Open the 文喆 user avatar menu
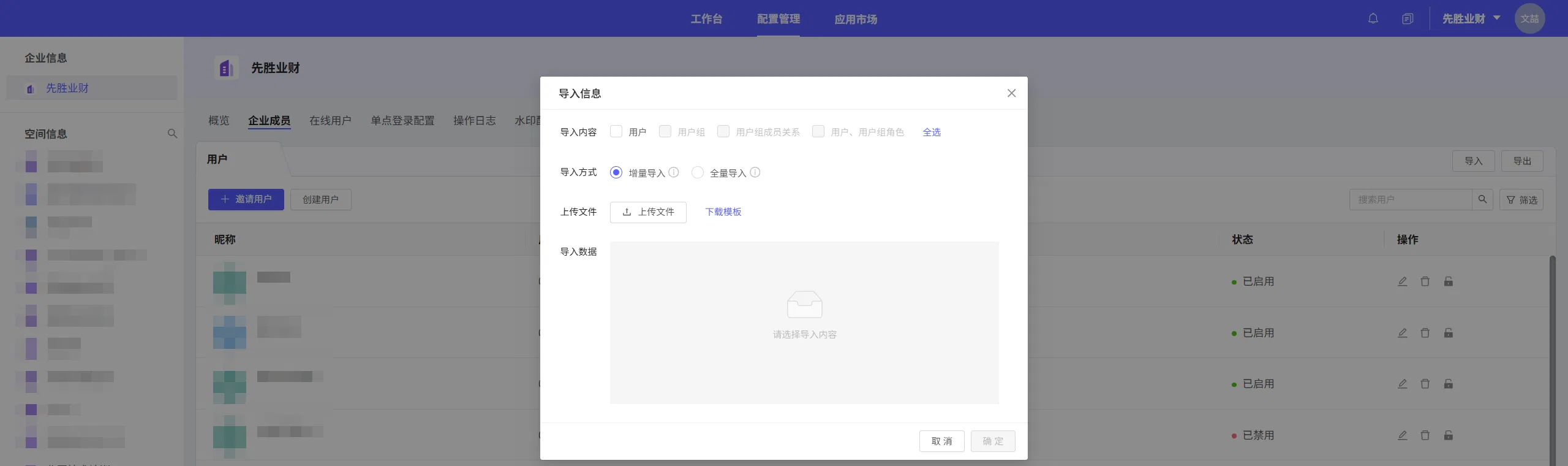This screenshot has width=1568, height=466. [1529, 18]
